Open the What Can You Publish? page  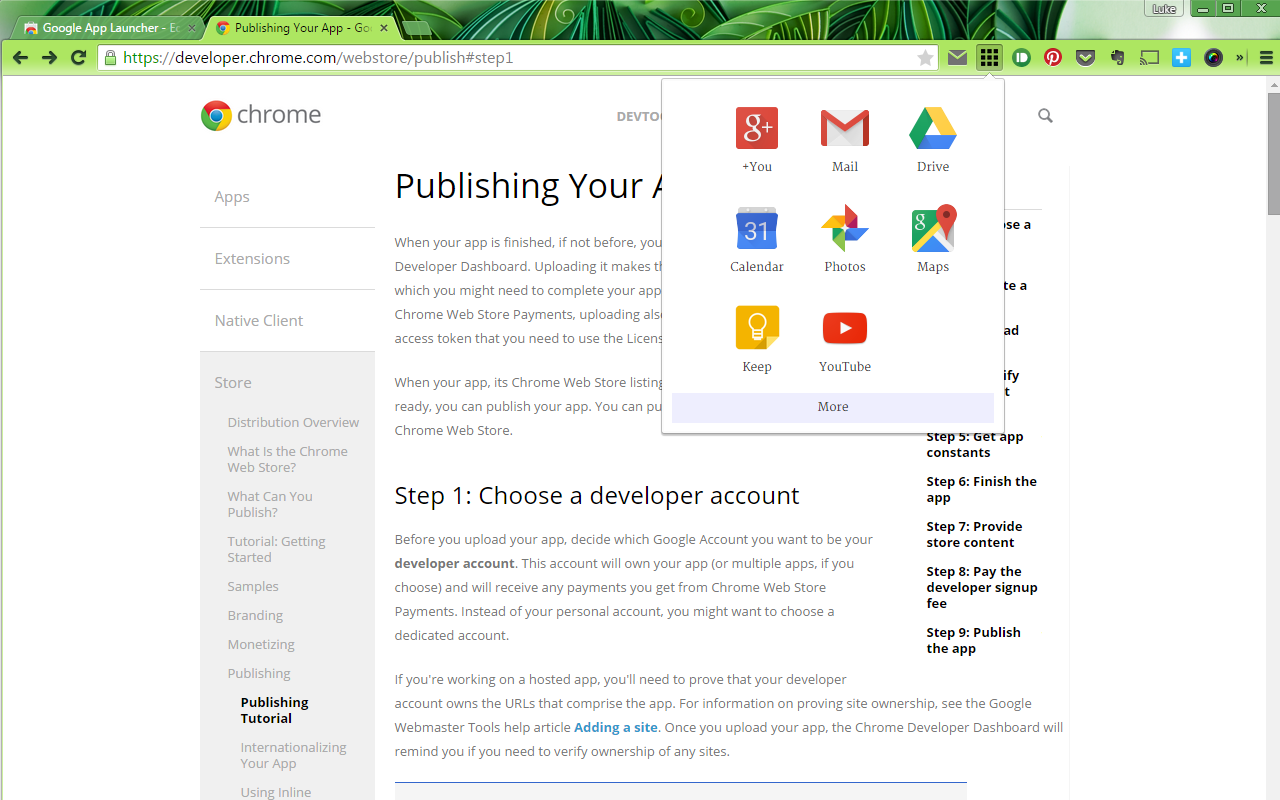[x=270, y=504]
